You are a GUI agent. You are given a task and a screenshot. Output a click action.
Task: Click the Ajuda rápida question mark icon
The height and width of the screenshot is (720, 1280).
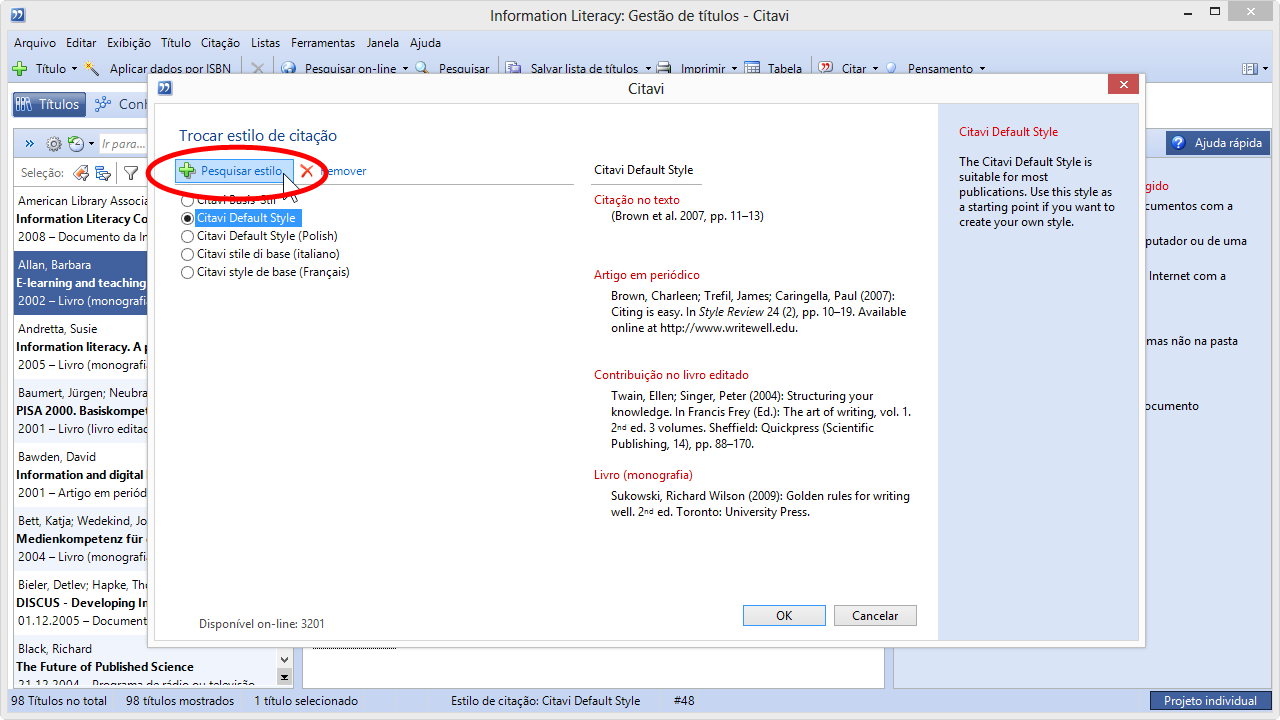(x=1179, y=143)
